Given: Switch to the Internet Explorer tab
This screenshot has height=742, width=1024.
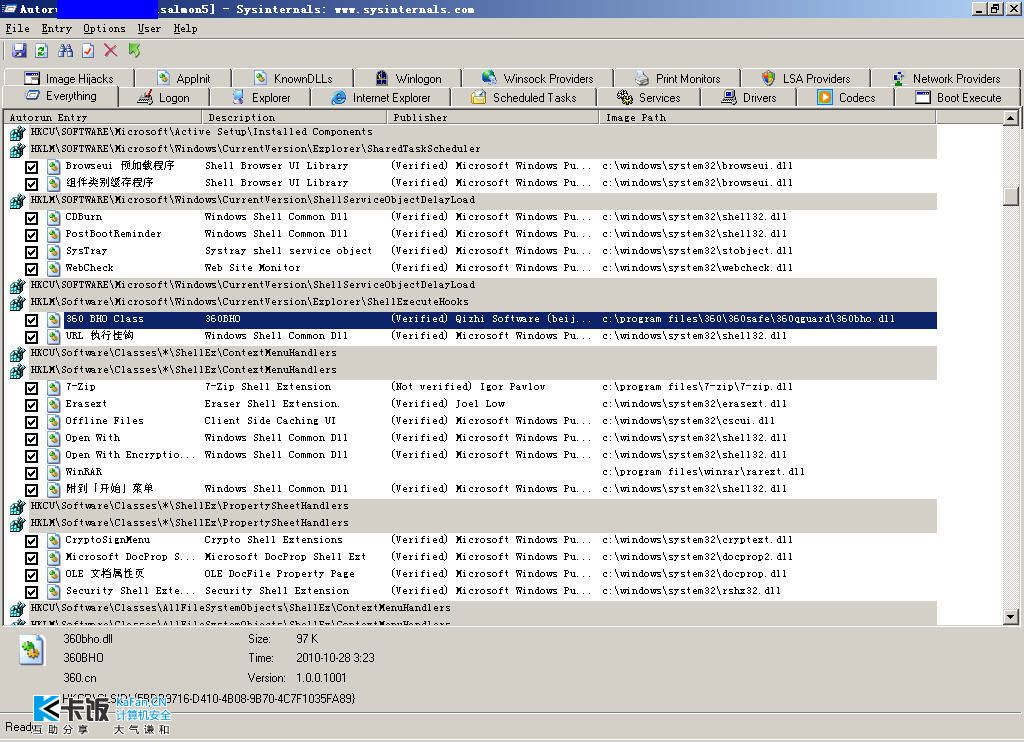Looking at the screenshot, I should (381, 98).
